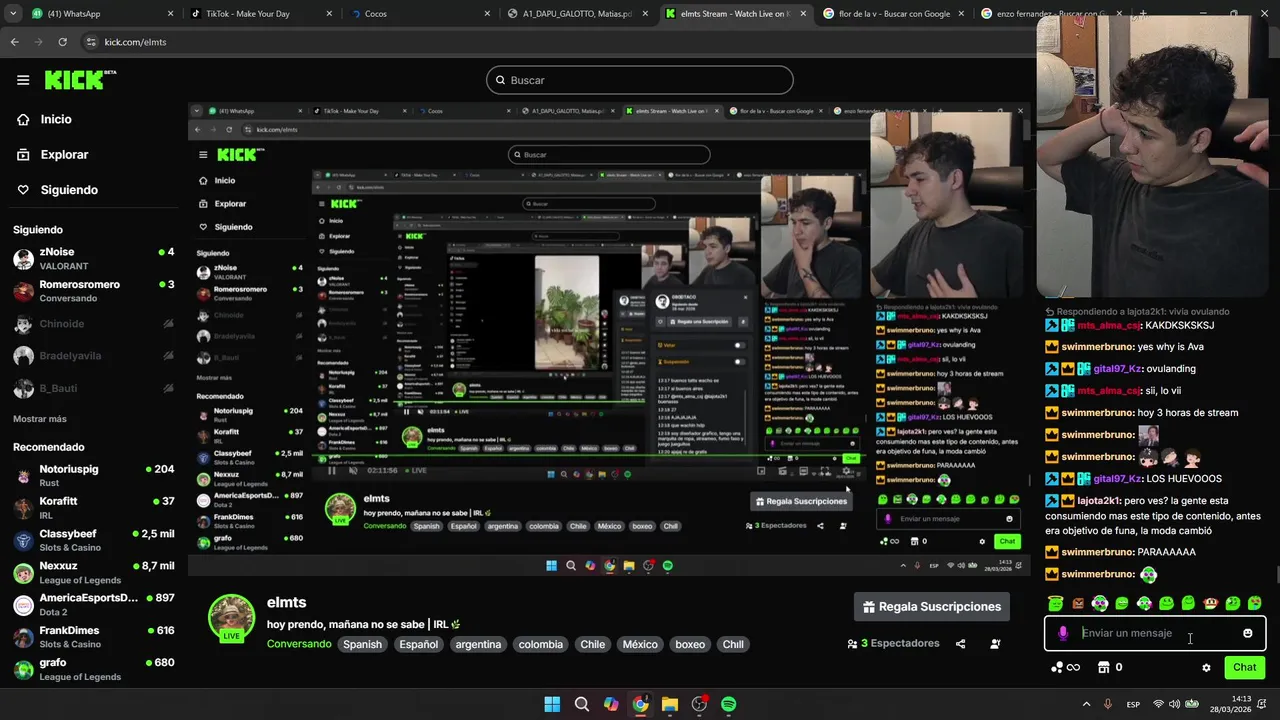This screenshot has height=720, width=1280.
Task: Click the 3 Espectadores viewer count
Action: click(x=893, y=644)
